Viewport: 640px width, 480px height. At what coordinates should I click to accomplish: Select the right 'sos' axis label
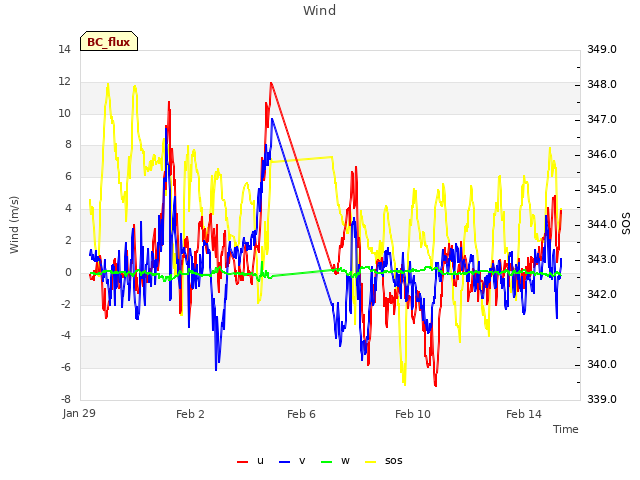pos(626,224)
